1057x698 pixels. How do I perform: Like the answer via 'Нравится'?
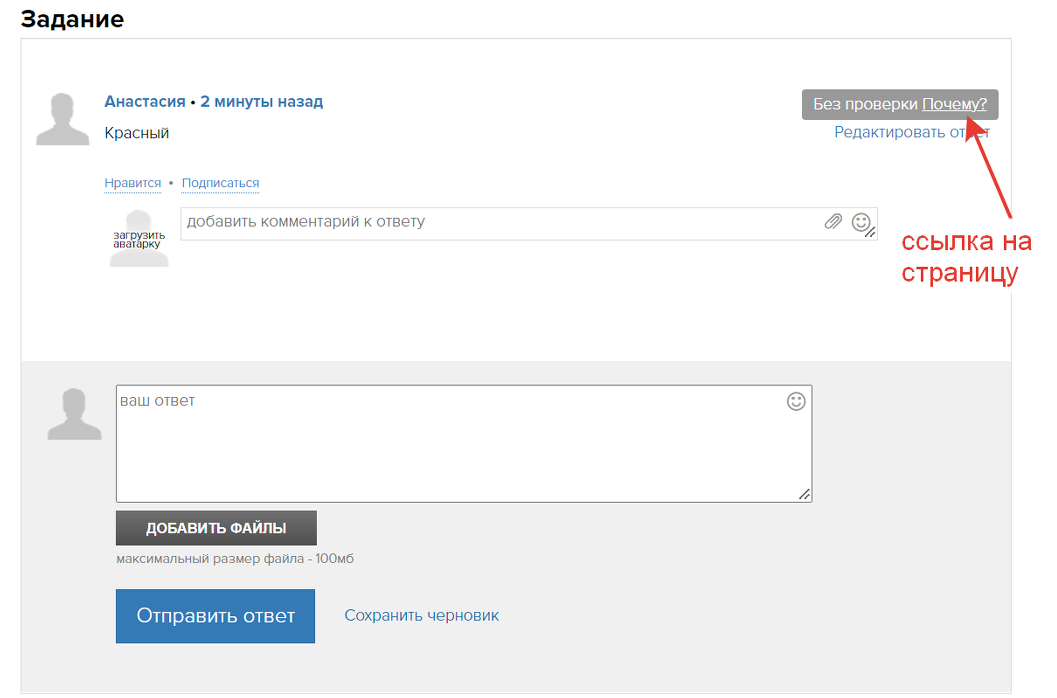coord(132,183)
